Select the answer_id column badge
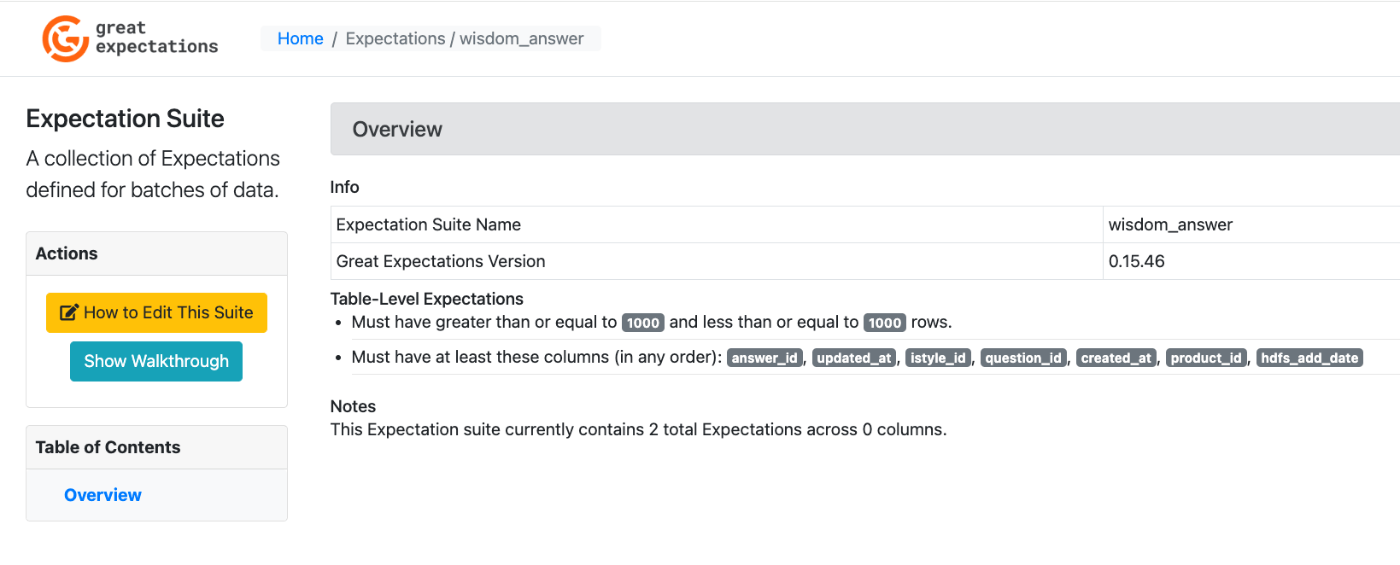Screen dimensions: 1400x565 [765, 358]
